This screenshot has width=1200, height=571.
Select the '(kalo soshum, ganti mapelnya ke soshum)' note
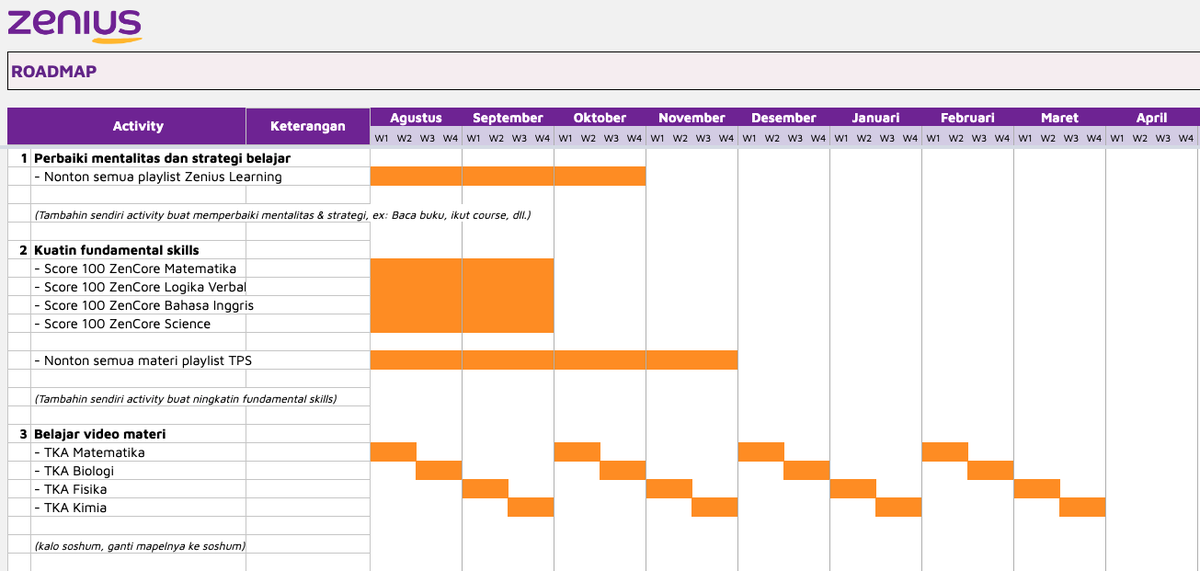(140, 546)
